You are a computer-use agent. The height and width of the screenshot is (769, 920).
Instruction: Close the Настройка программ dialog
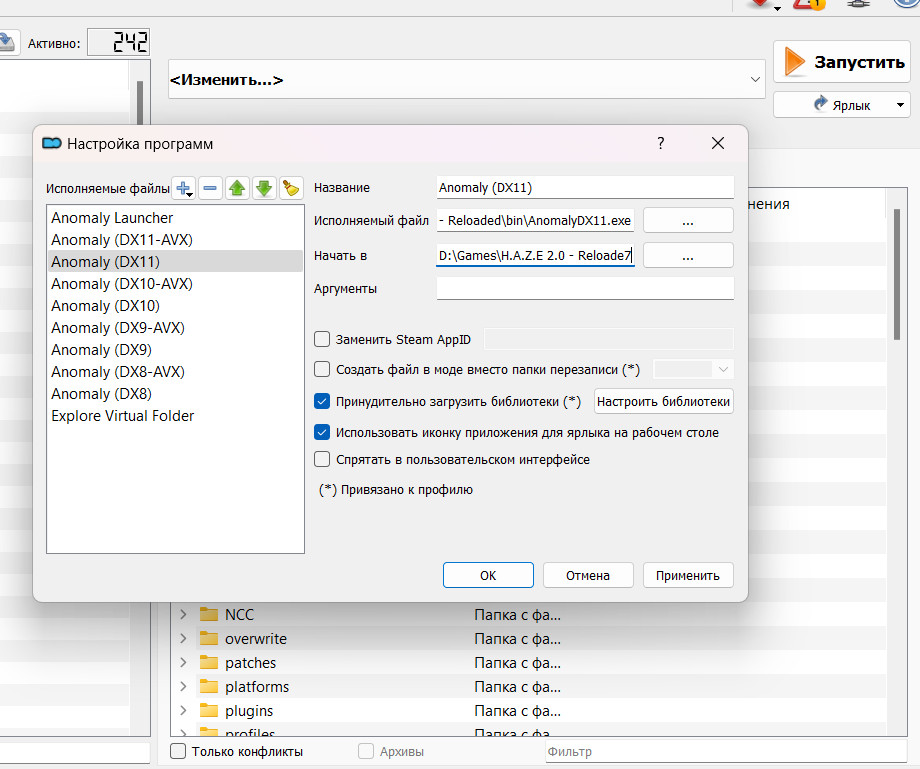point(718,143)
